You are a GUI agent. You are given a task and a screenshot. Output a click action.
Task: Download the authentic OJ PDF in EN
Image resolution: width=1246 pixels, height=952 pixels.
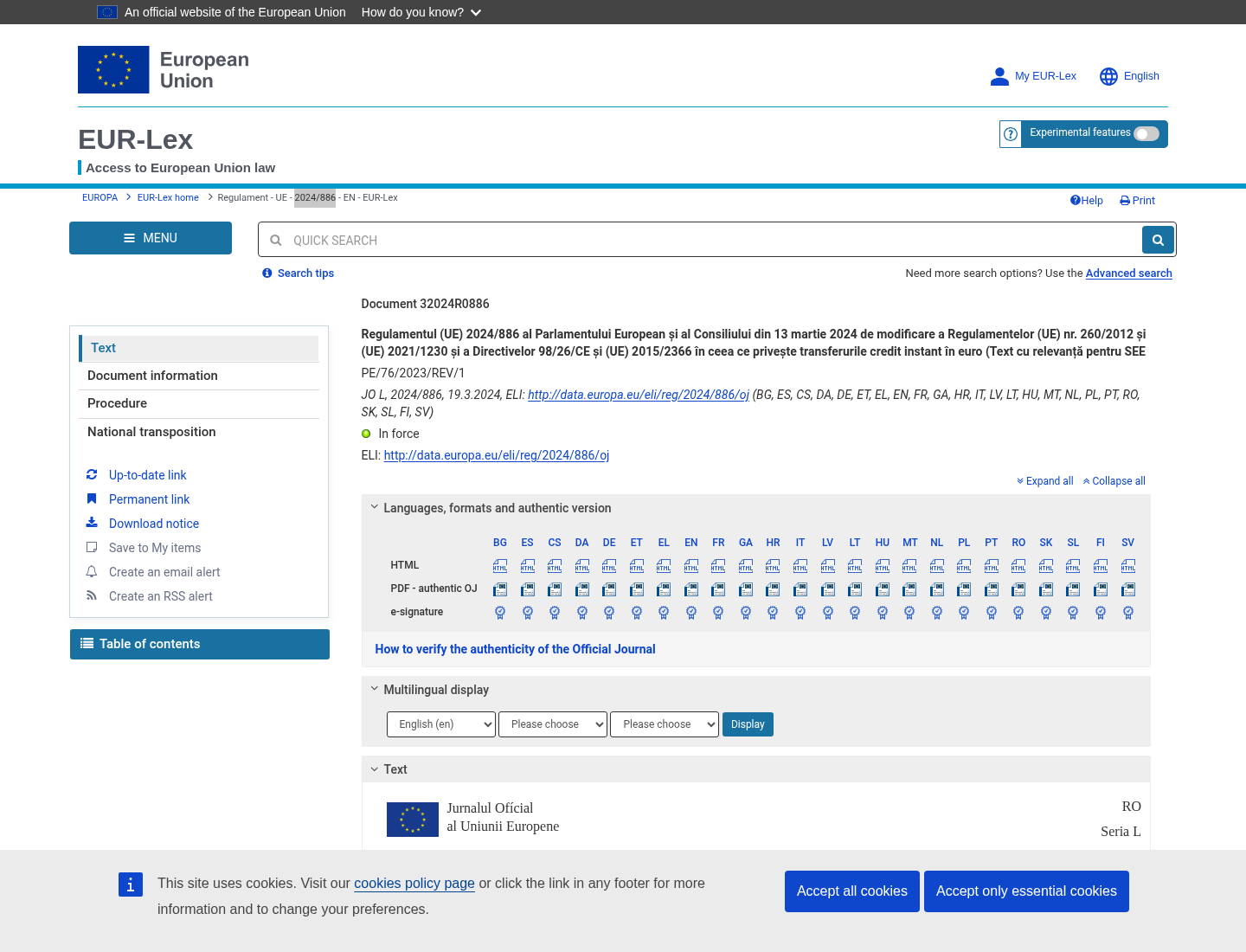pyautogui.click(x=691, y=589)
